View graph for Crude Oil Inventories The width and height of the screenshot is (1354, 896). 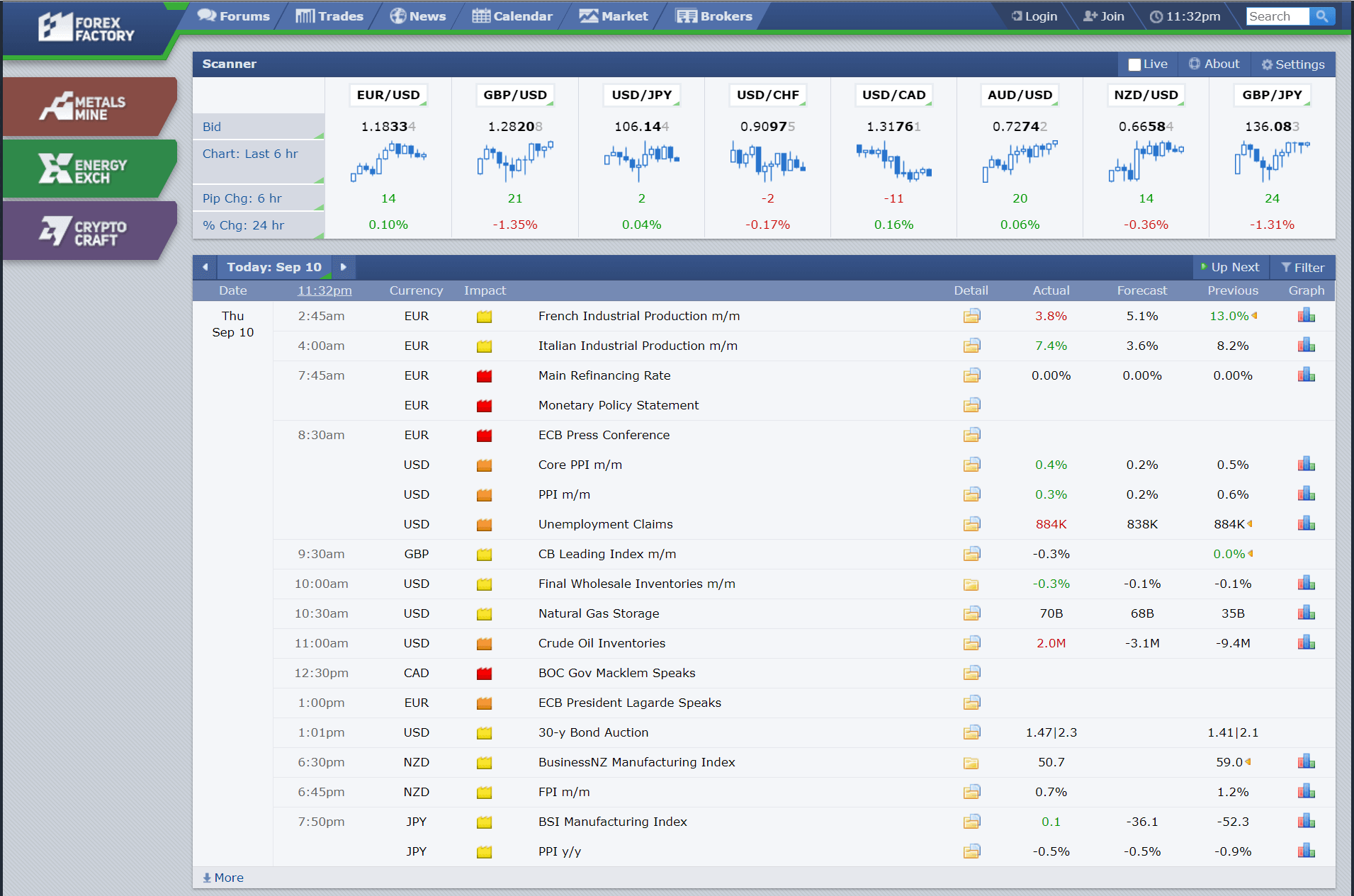(1306, 643)
